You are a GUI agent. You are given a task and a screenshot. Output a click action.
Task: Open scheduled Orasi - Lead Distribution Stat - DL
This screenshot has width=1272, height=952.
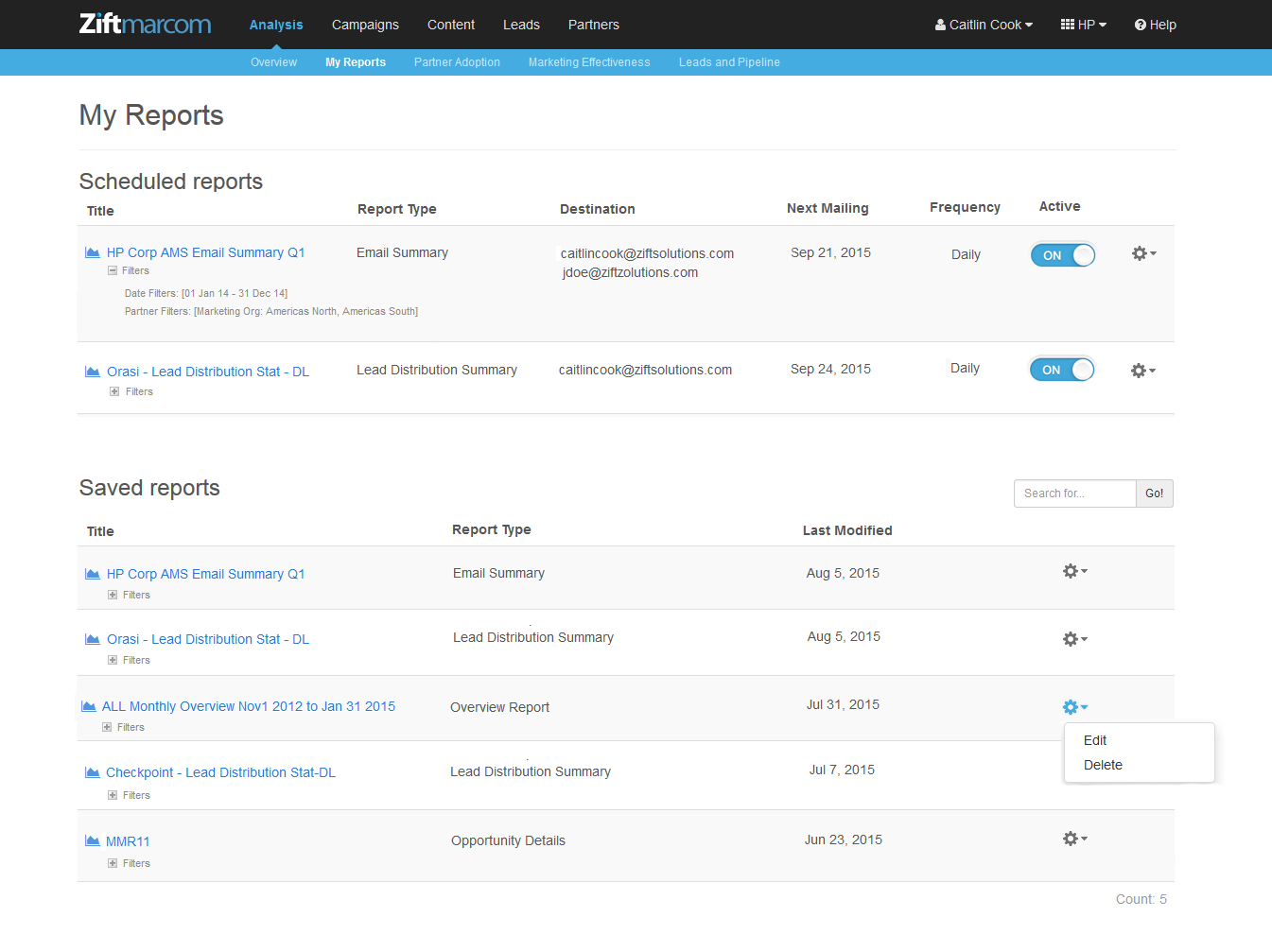click(x=208, y=372)
